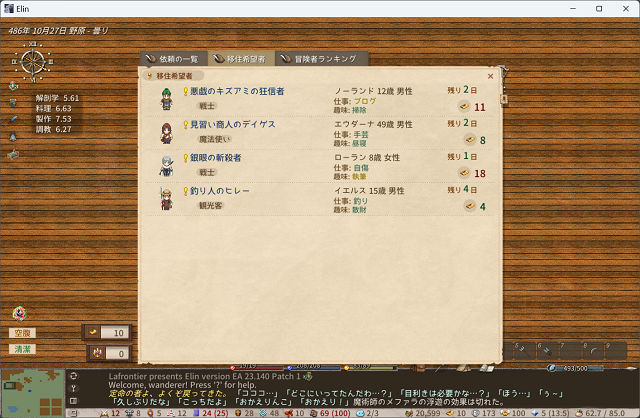
Task: Click the status bar stat showing 69 (100)
Action: 331,413
